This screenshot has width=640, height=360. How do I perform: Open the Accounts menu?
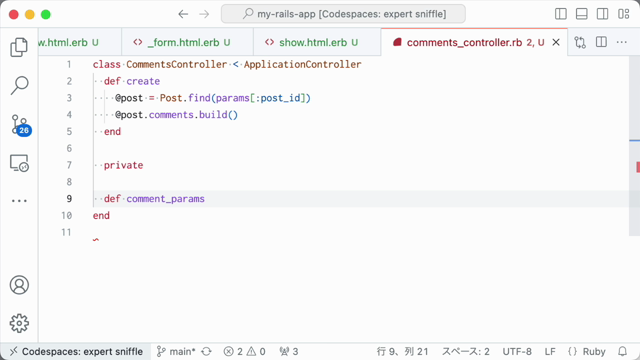(19, 285)
